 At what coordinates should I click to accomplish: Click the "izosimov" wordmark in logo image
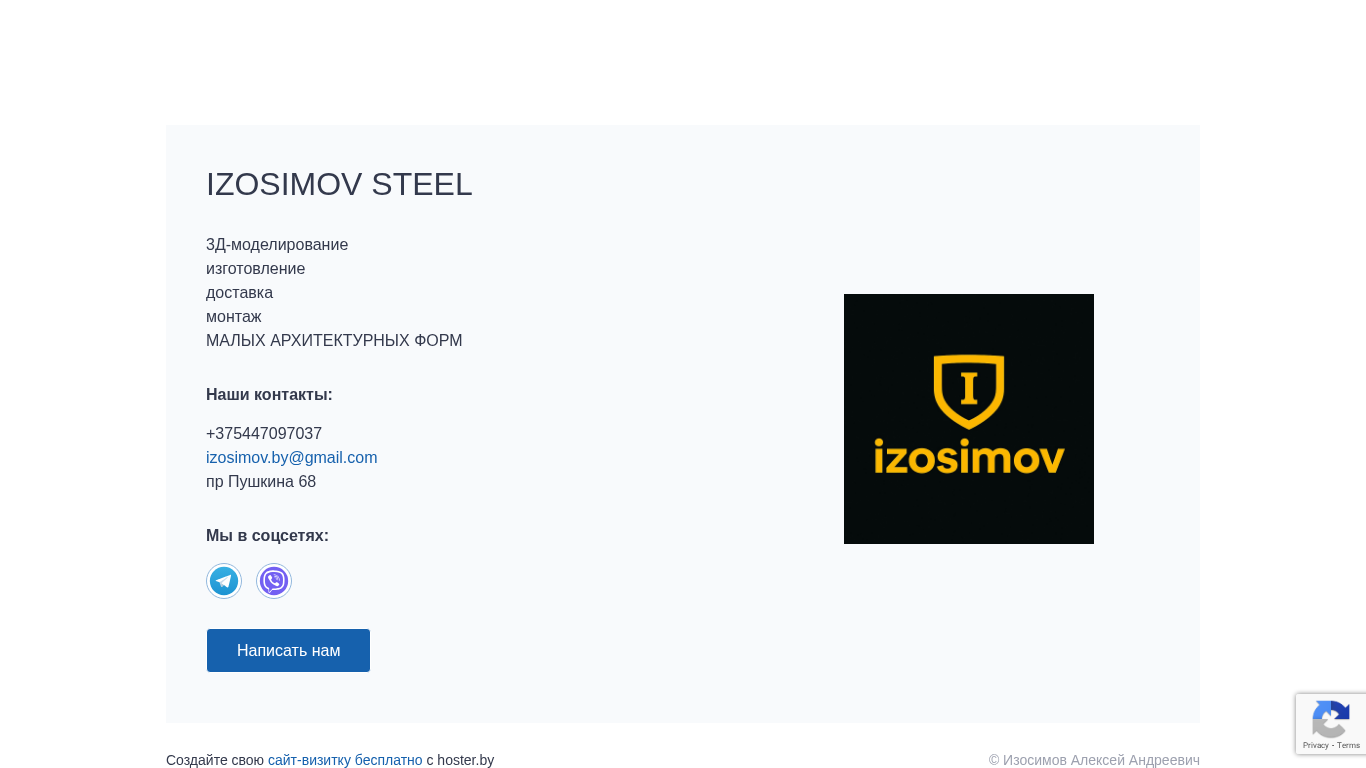[968, 457]
